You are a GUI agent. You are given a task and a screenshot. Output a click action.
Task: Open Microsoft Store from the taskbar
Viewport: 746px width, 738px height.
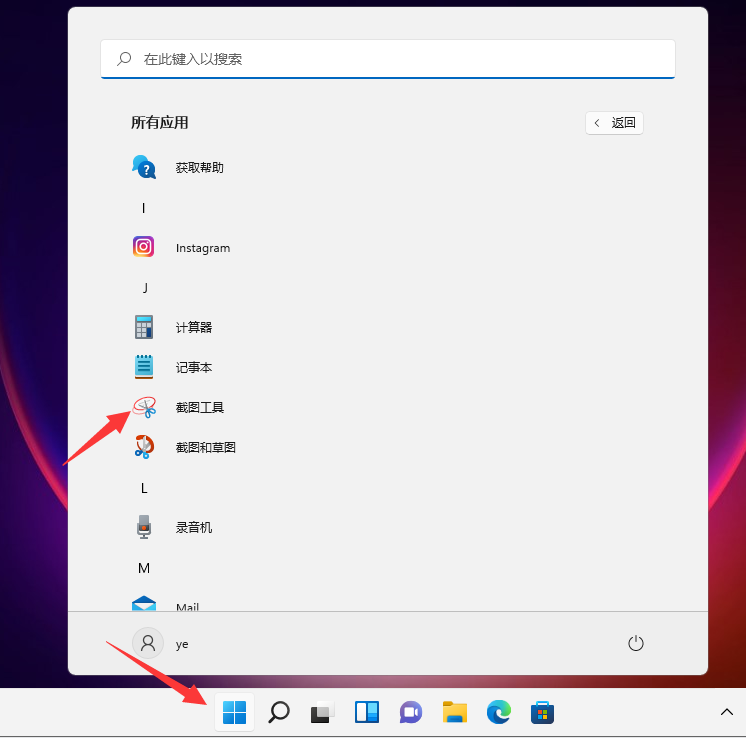pos(543,712)
